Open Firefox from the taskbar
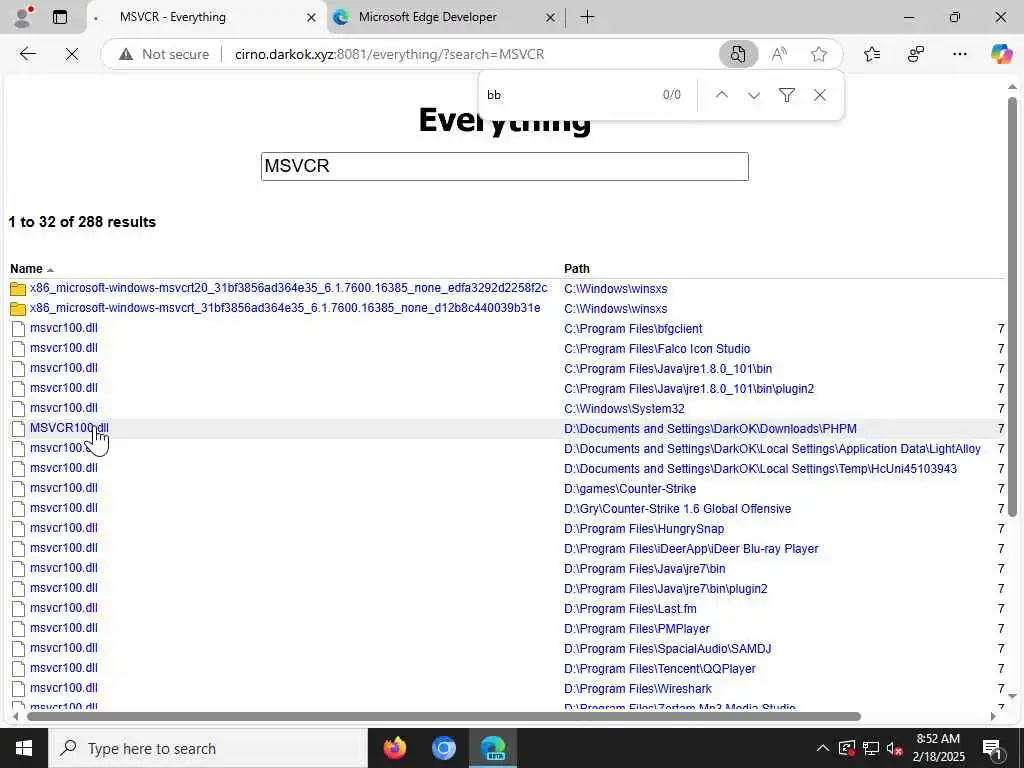The image size is (1024, 768). coord(394,748)
